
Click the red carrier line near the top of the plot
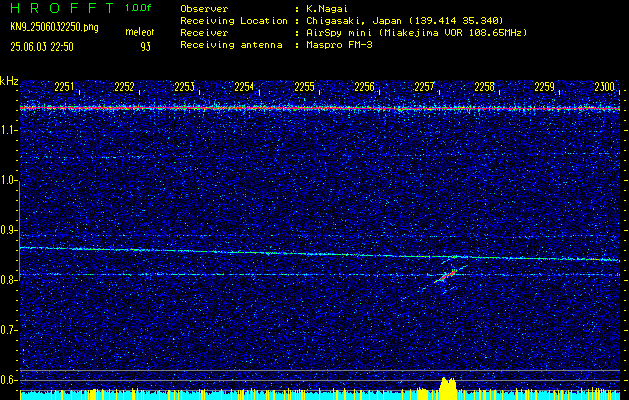320,108
